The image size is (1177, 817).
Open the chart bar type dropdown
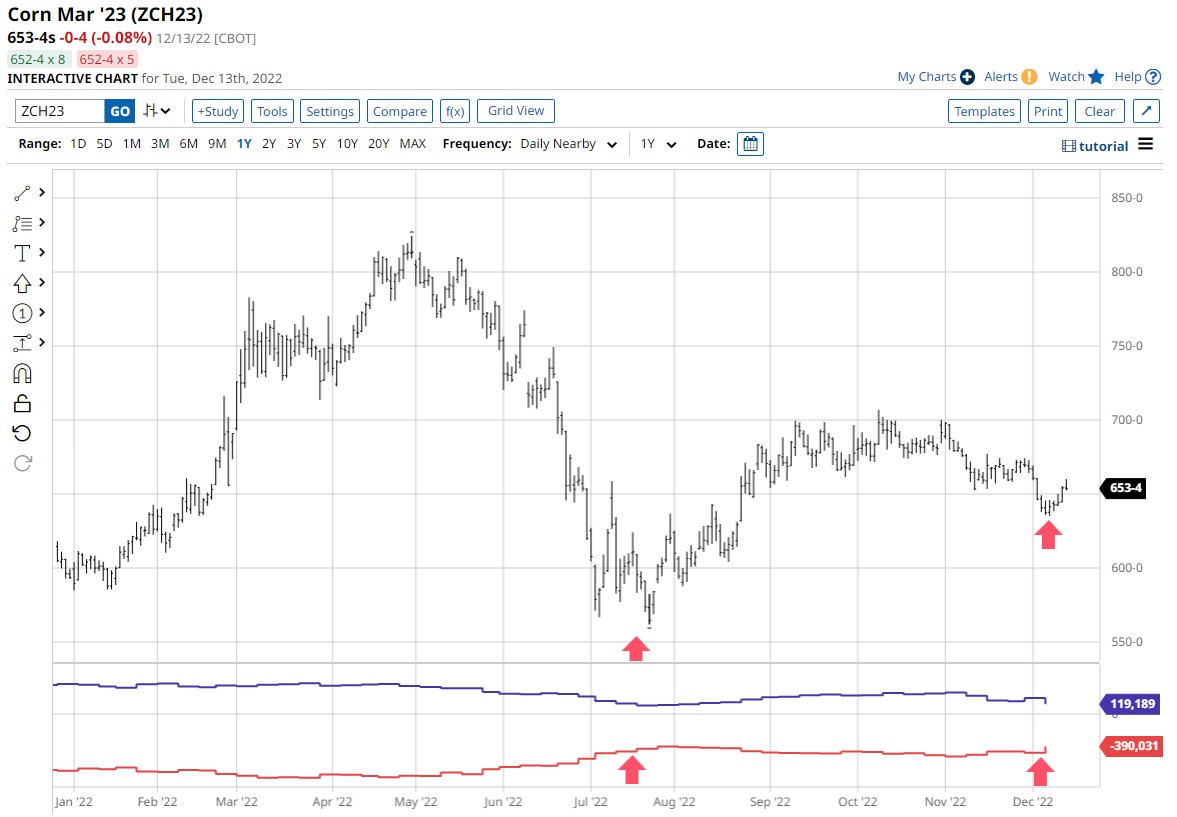point(157,110)
